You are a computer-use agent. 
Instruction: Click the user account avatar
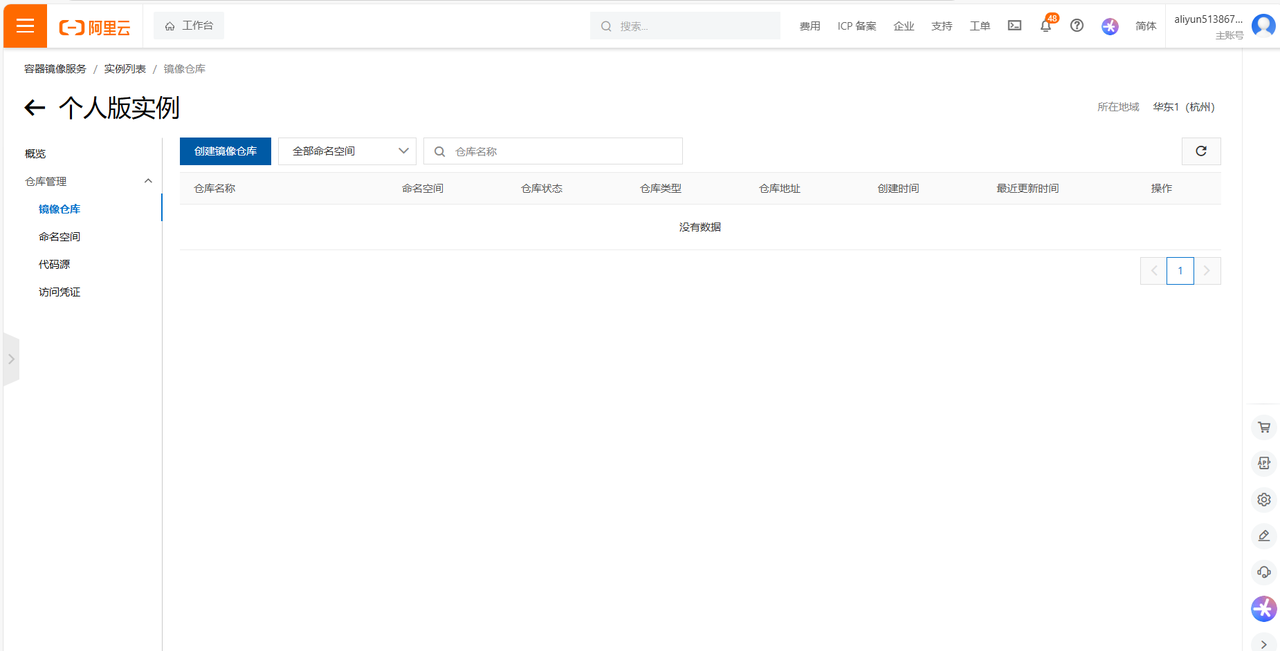click(1263, 26)
